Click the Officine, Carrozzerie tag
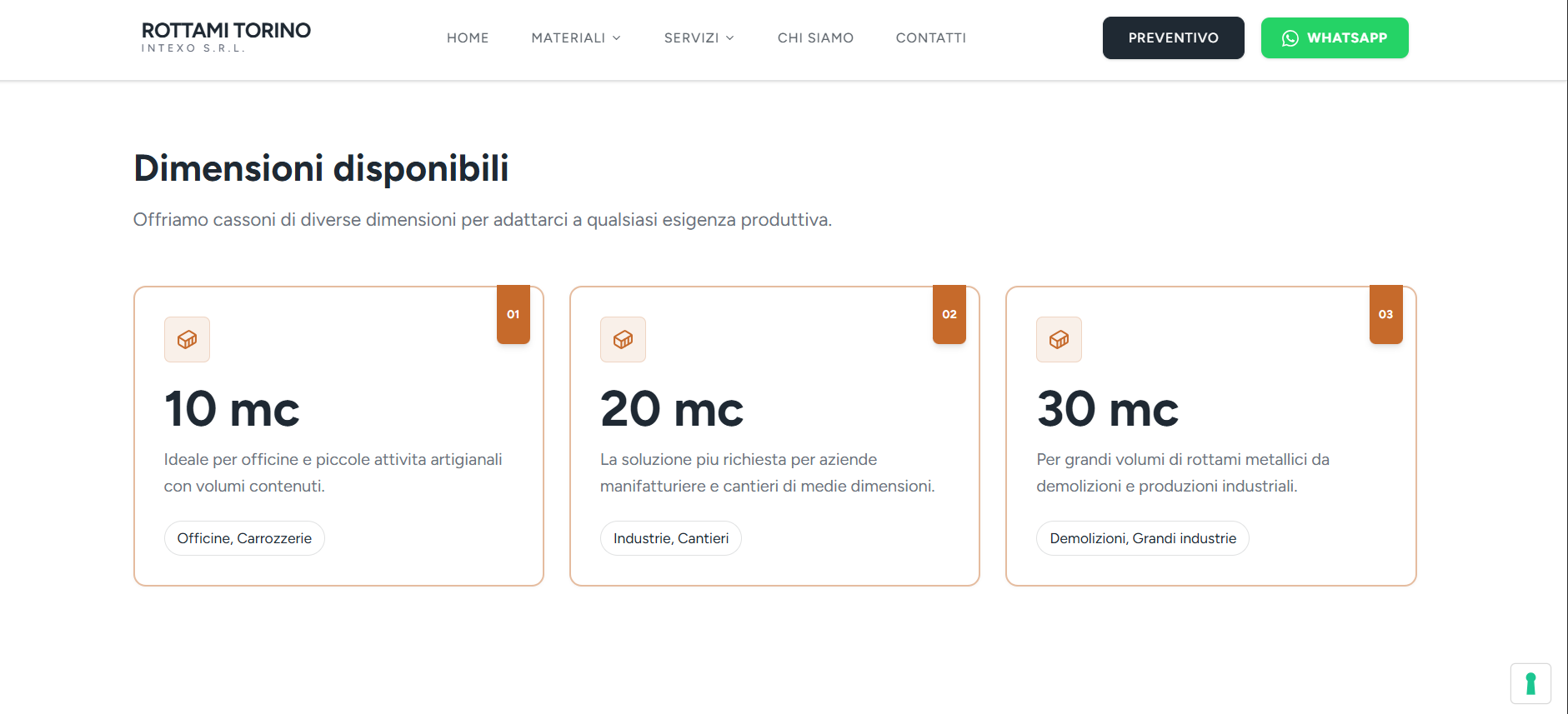Screen dimensions: 1568x714 coord(244,538)
